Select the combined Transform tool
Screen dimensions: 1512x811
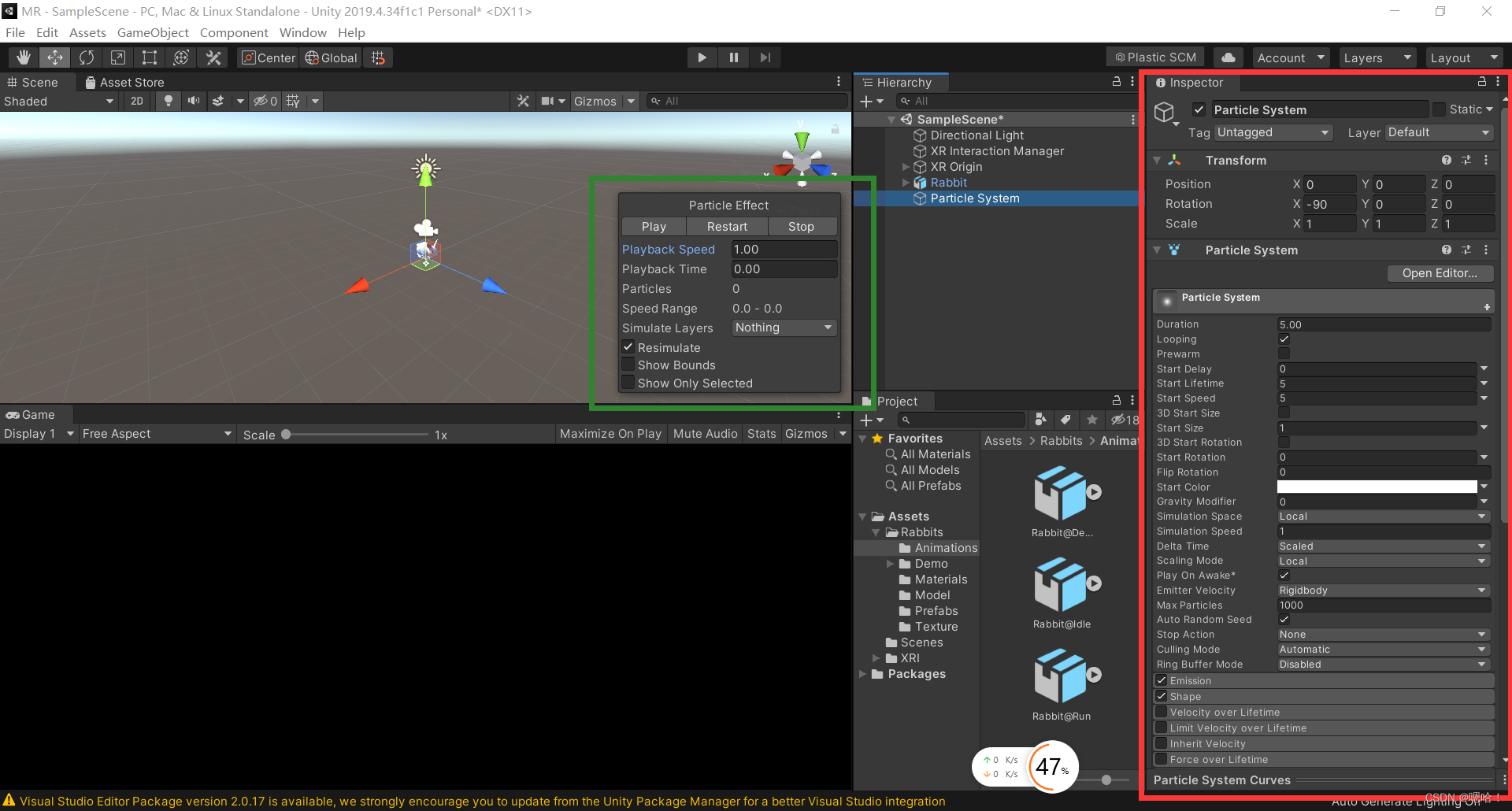click(181, 57)
